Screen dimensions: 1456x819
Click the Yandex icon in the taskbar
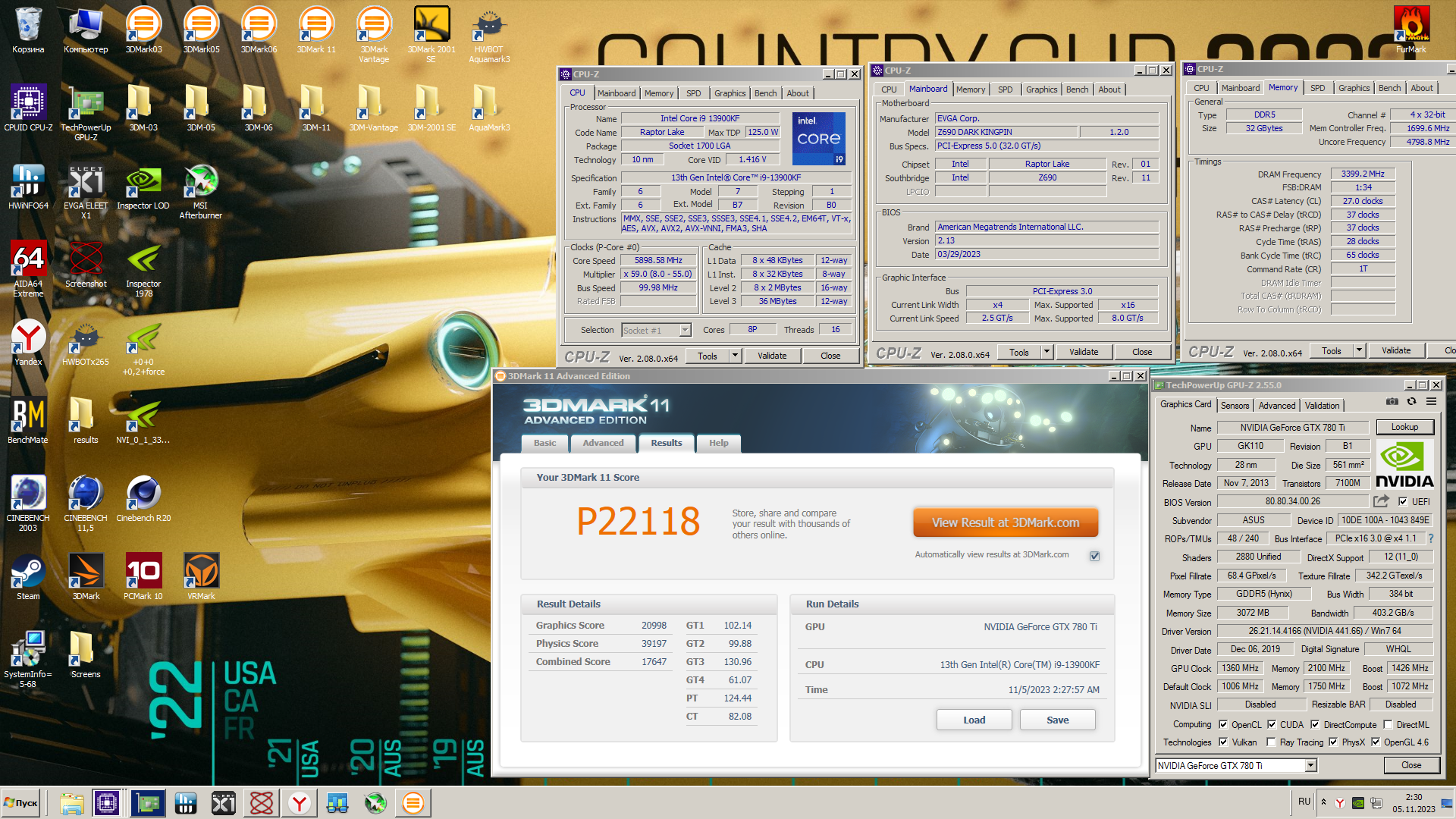point(300,803)
